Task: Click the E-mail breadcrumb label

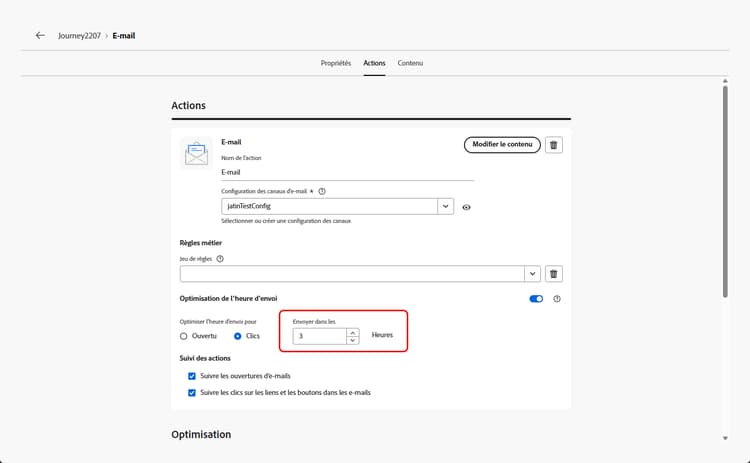Action: coord(124,36)
